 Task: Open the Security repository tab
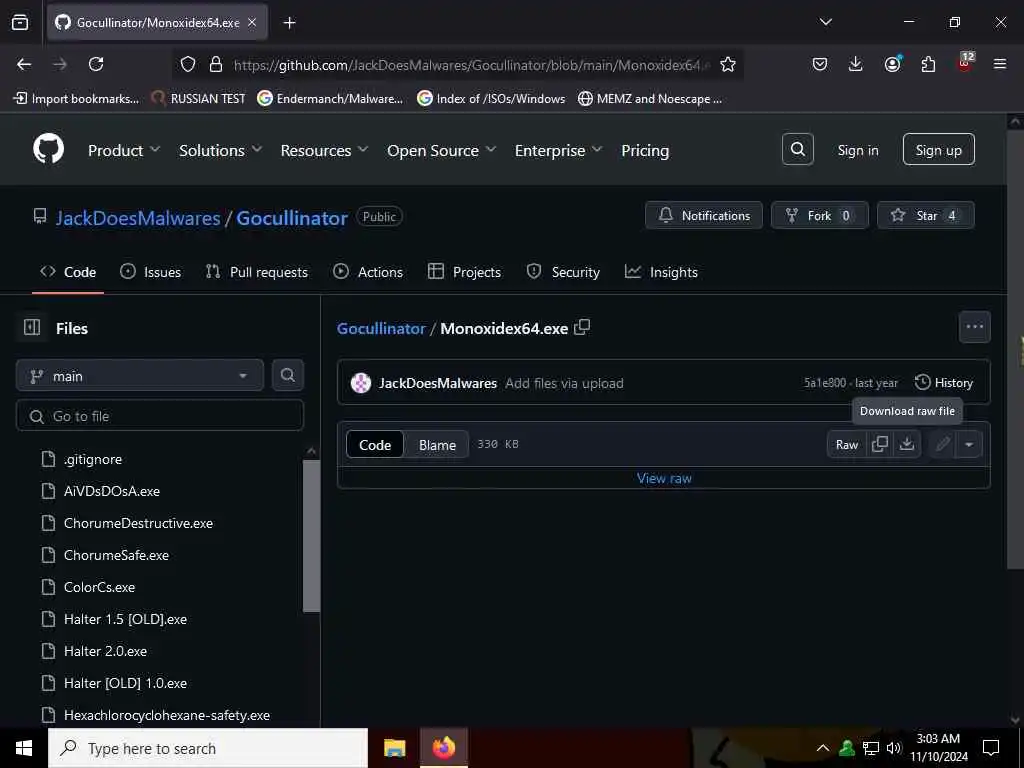(563, 272)
